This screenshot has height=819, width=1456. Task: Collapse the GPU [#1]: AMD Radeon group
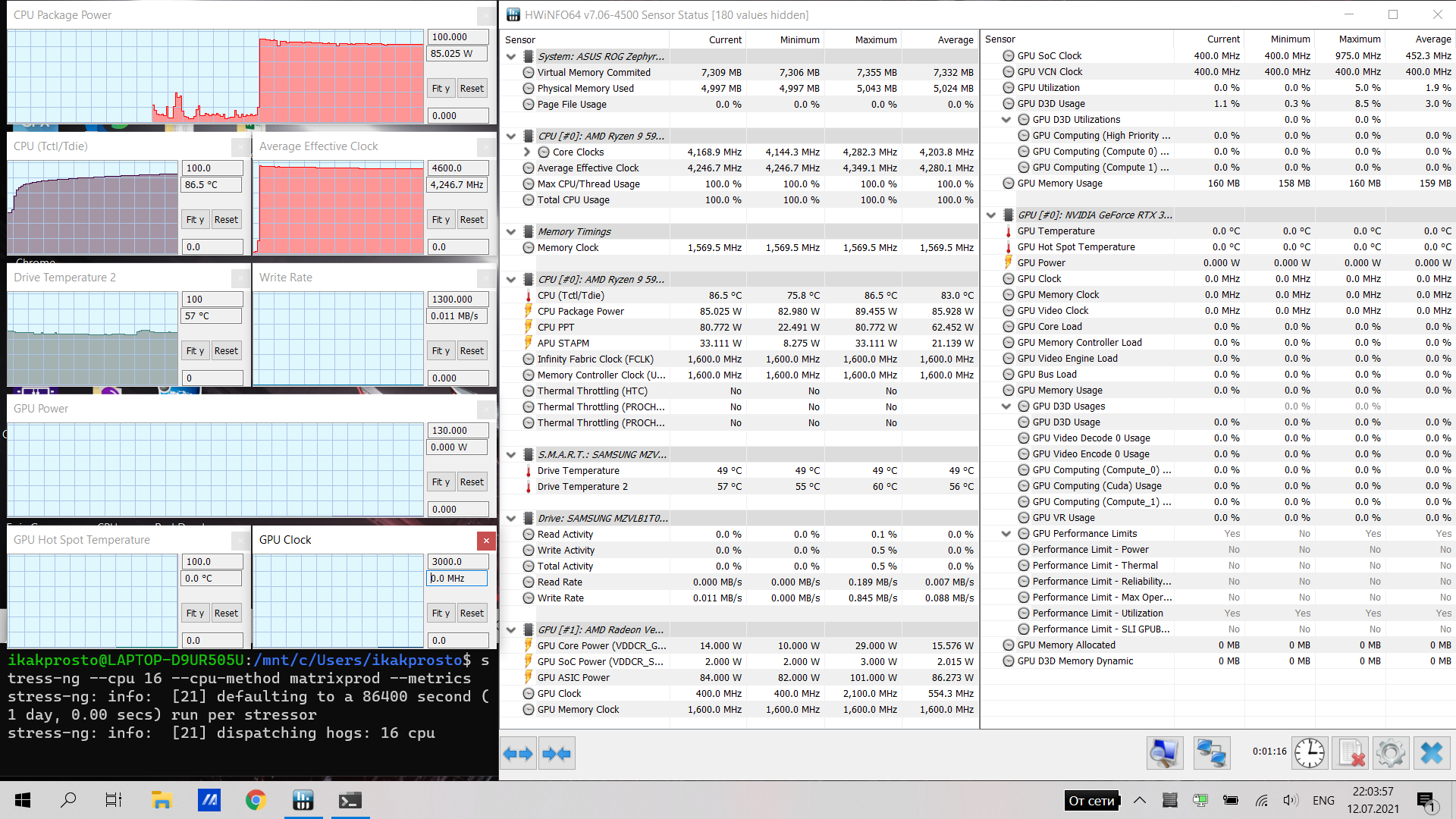tap(511, 630)
